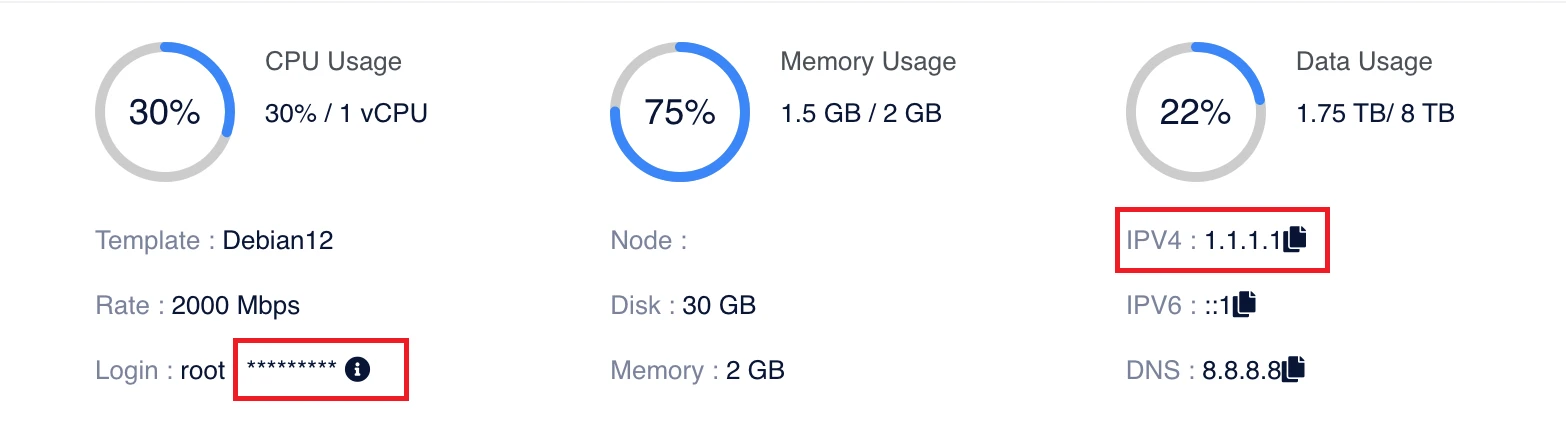Image resolution: width=1566 pixels, height=442 pixels.
Task: Click the Memory 2 GB specification value
Action: click(755, 371)
